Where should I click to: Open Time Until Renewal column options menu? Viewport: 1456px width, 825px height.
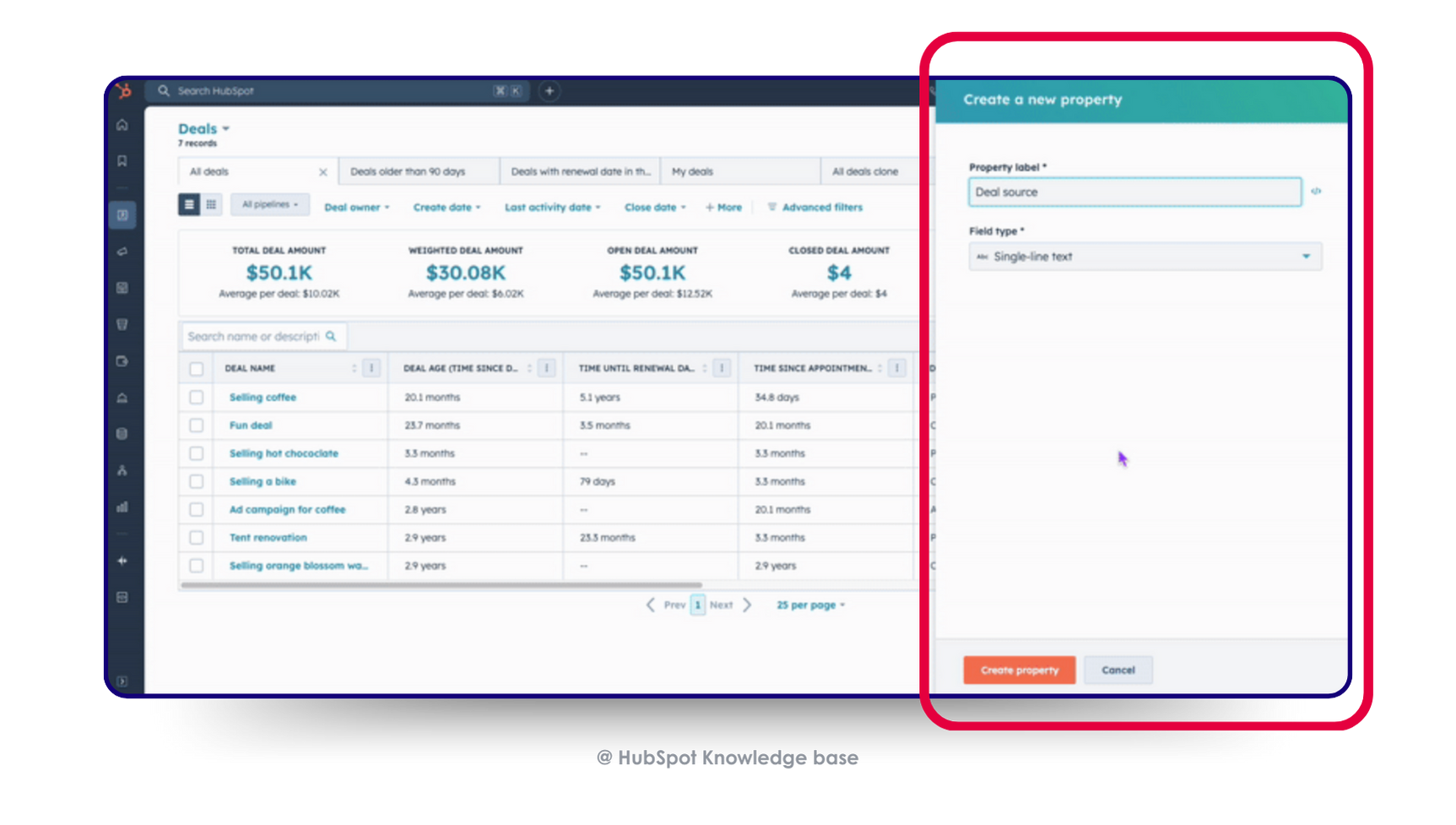722,368
